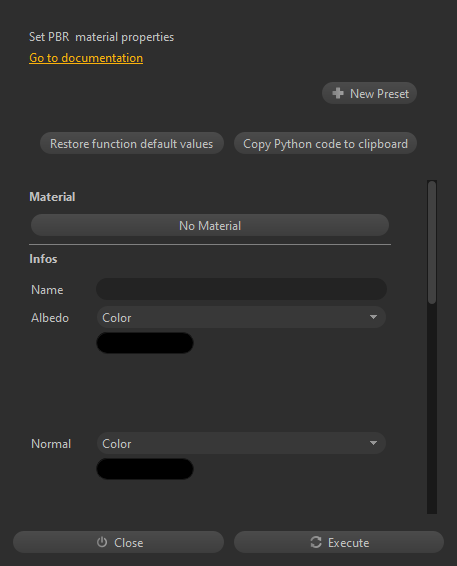Choose a material via No Material button
The image size is (457, 566).
coord(210,225)
